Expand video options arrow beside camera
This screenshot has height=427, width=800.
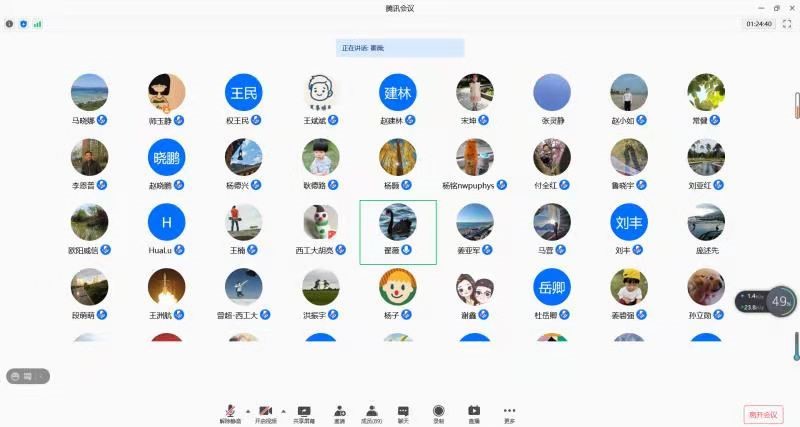[282, 410]
